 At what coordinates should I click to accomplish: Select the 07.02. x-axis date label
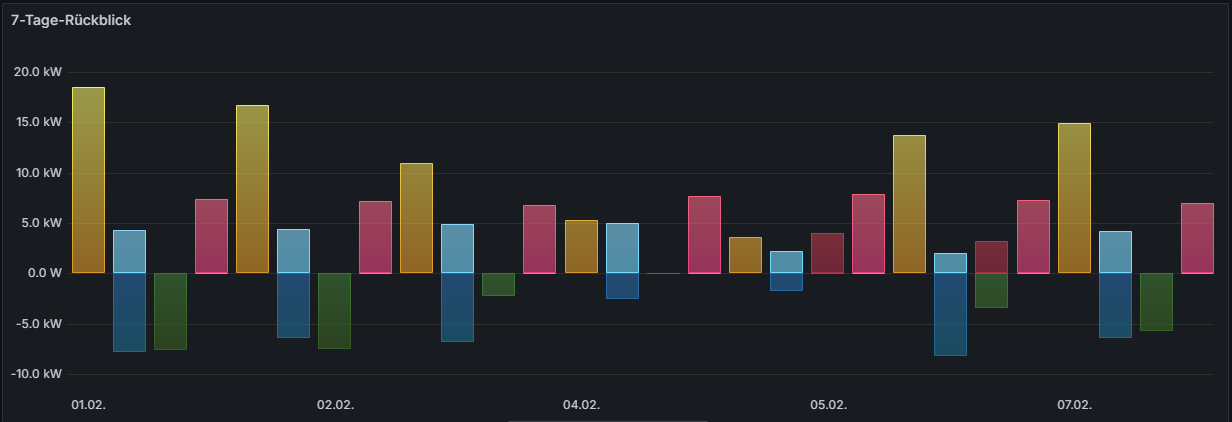(1074, 405)
